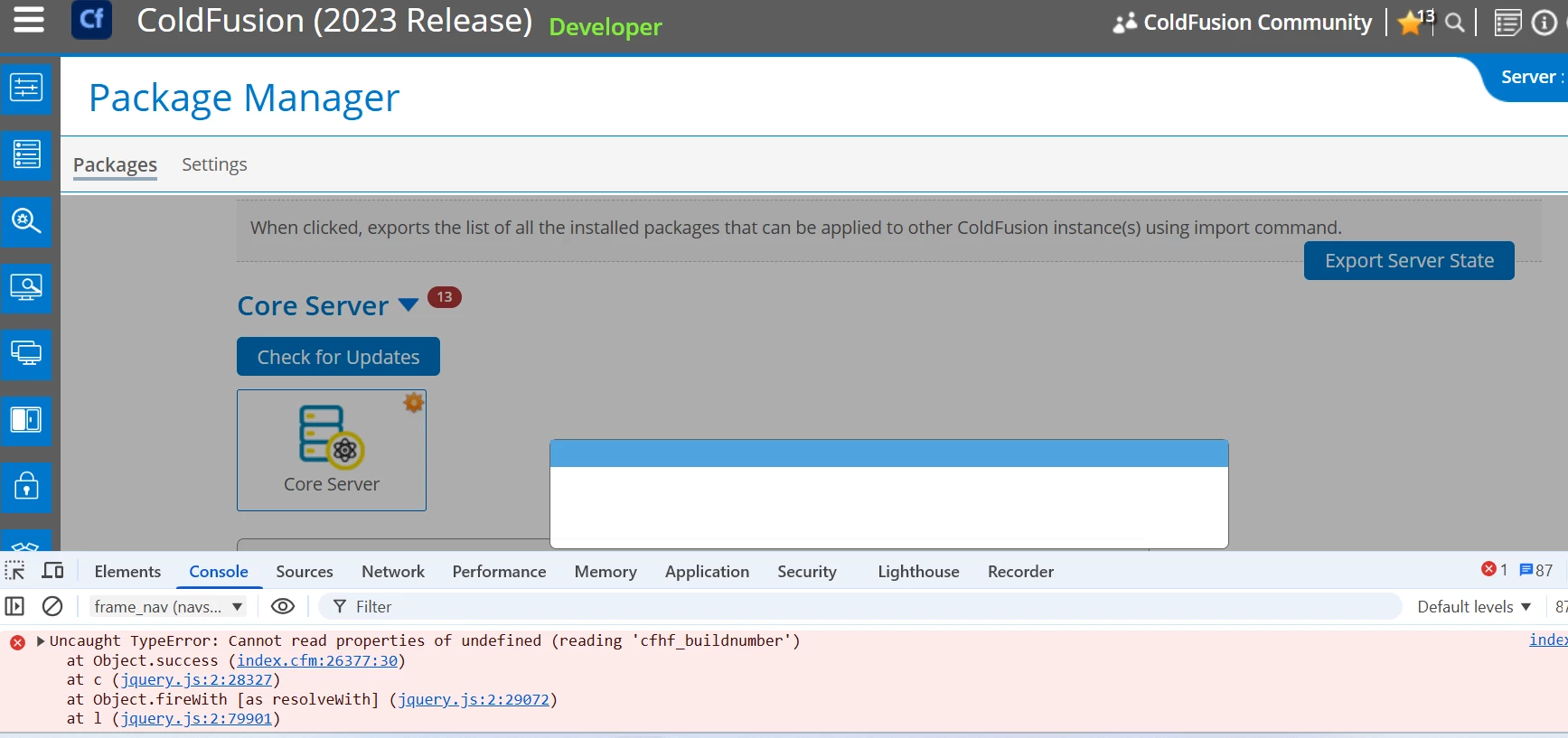Screen dimensions: 1568x738
Task: Focus the console Filter input field
Action: pyautogui.click(x=859, y=607)
